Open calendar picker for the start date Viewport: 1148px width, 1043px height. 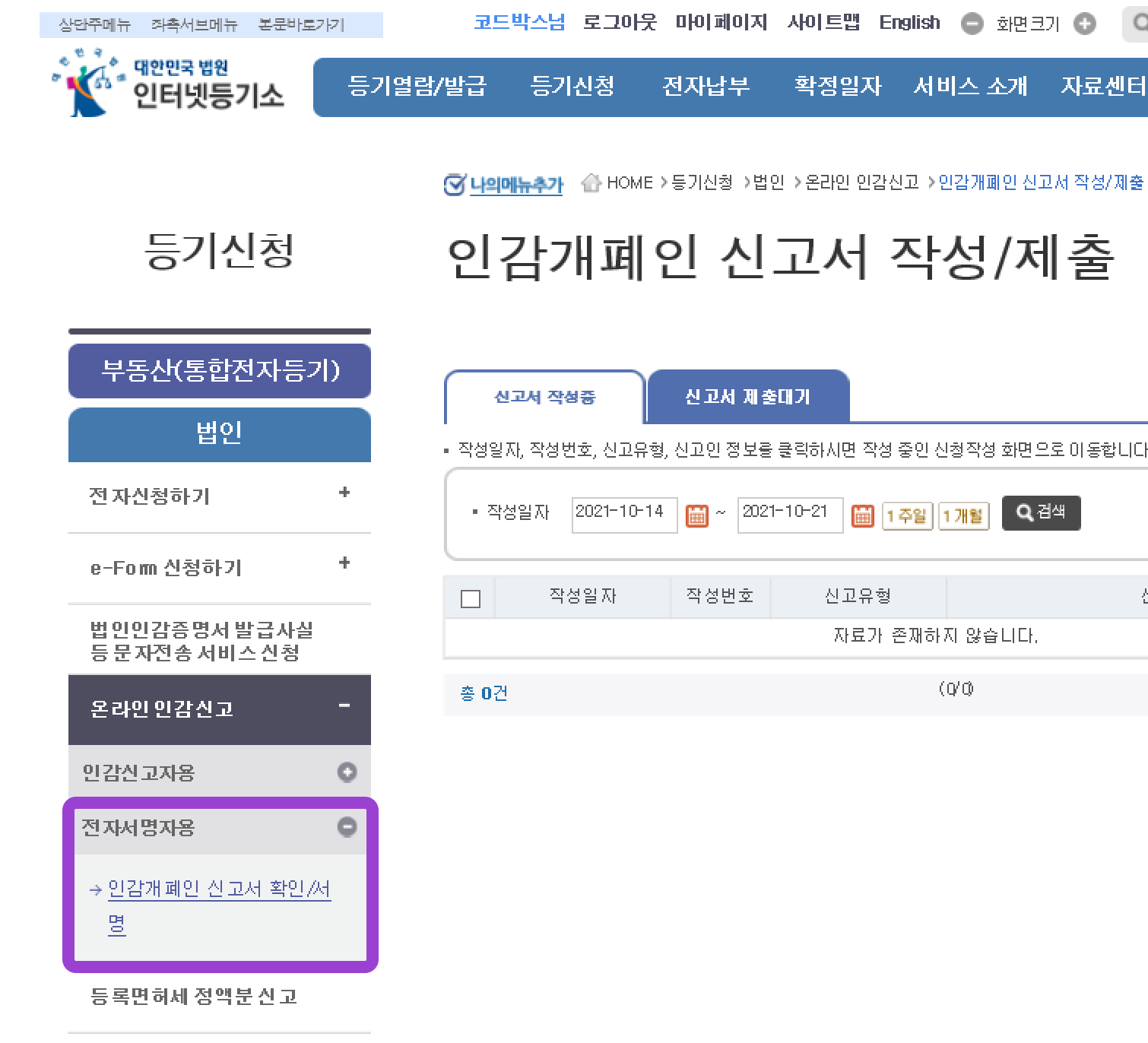point(699,515)
